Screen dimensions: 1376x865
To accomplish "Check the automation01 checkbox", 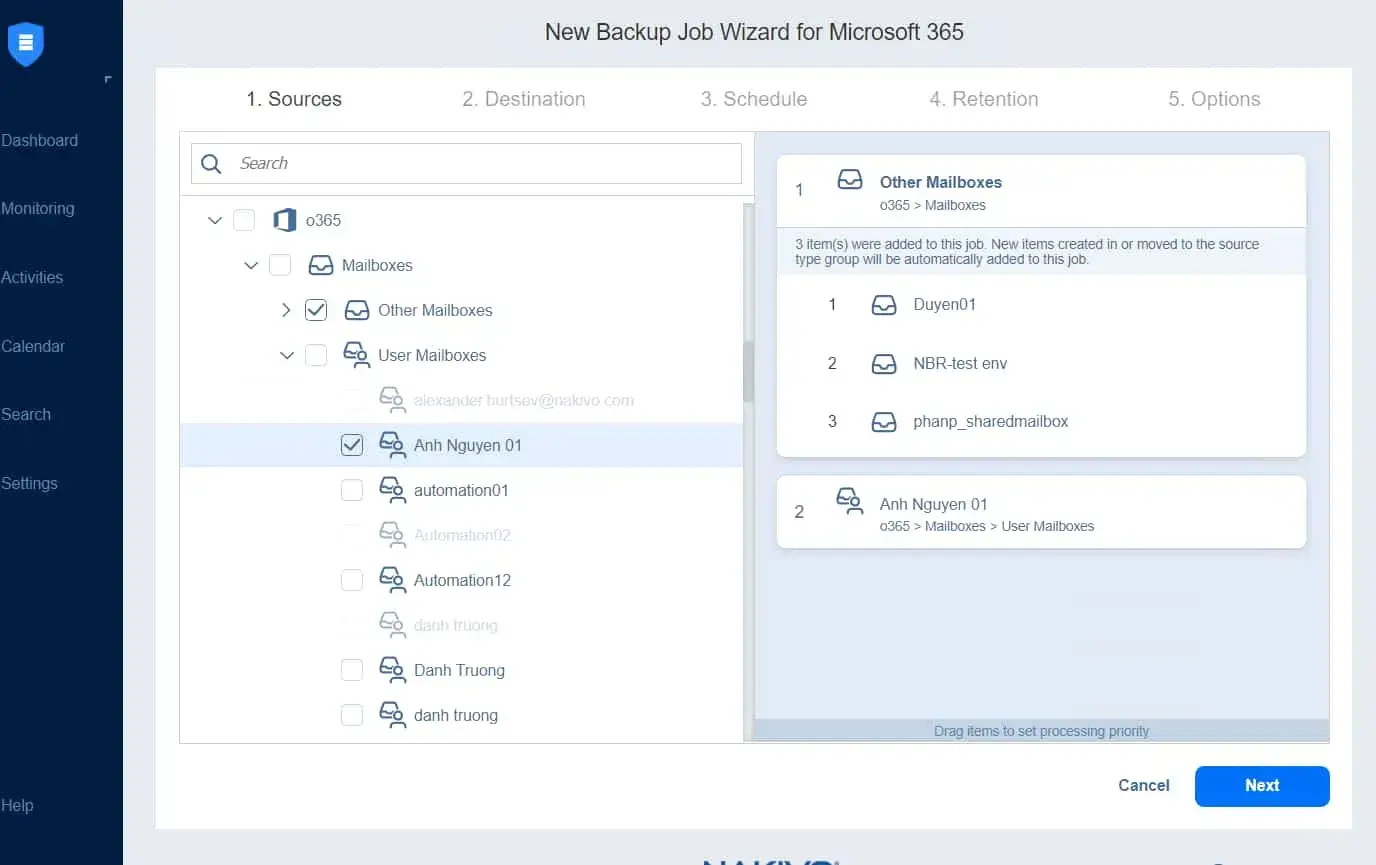I will point(351,490).
